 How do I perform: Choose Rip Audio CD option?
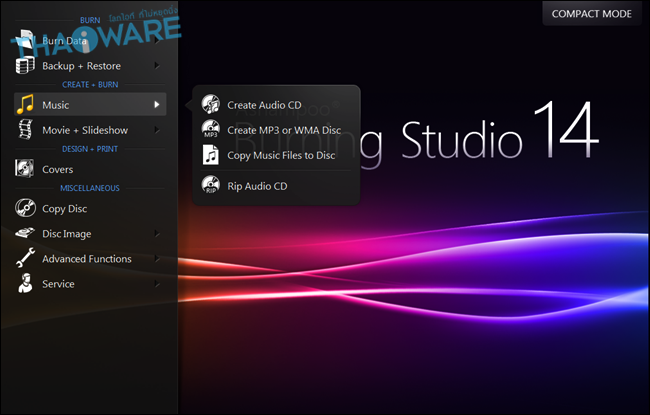click(x=257, y=186)
